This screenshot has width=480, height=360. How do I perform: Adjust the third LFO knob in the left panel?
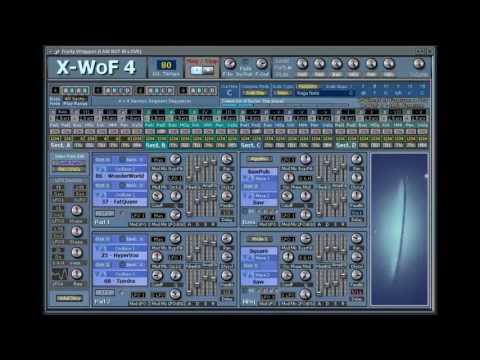point(77,253)
